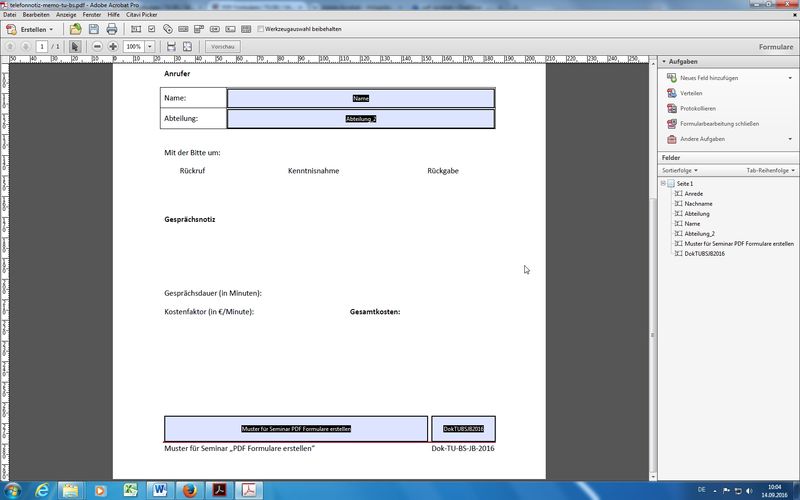Click the Abteilung_2 form field on page
Image resolution: width=800 pixels, height=500 pixels.
pyautogui.click(x=361, y=119)
